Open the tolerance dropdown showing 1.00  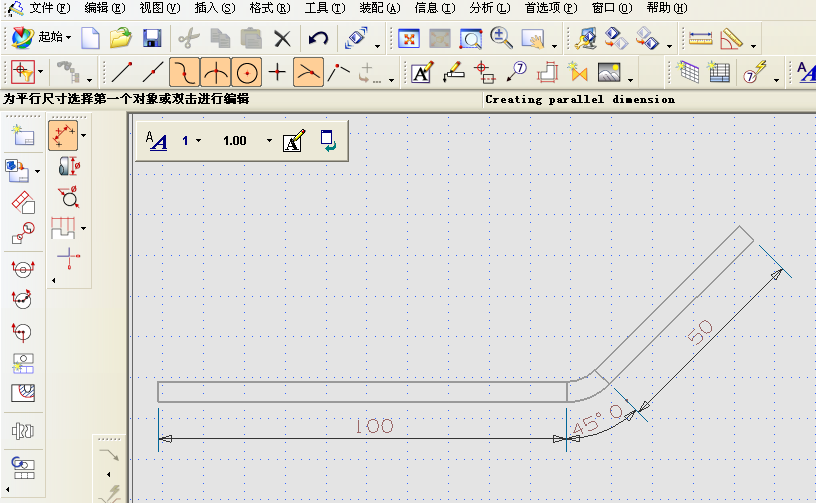[x=247, y=141]
